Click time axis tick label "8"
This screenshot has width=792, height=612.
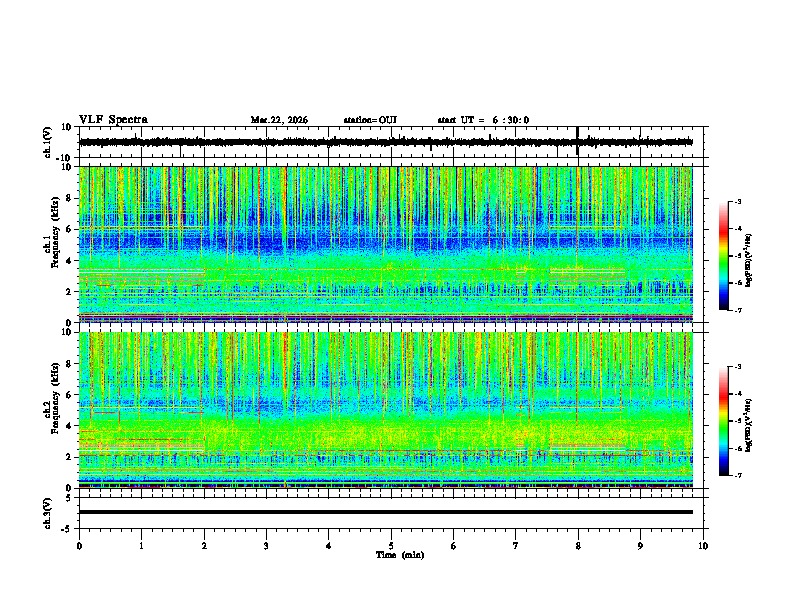[x=578, y=546]
